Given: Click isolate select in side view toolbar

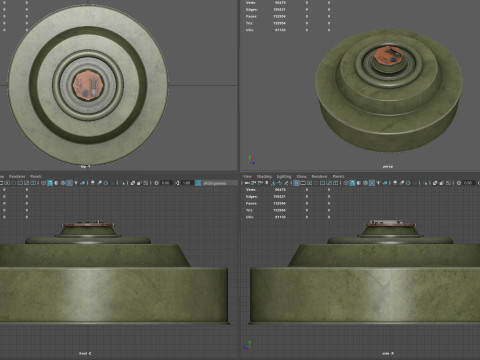Looking at the screenshot, I should 425,183.
